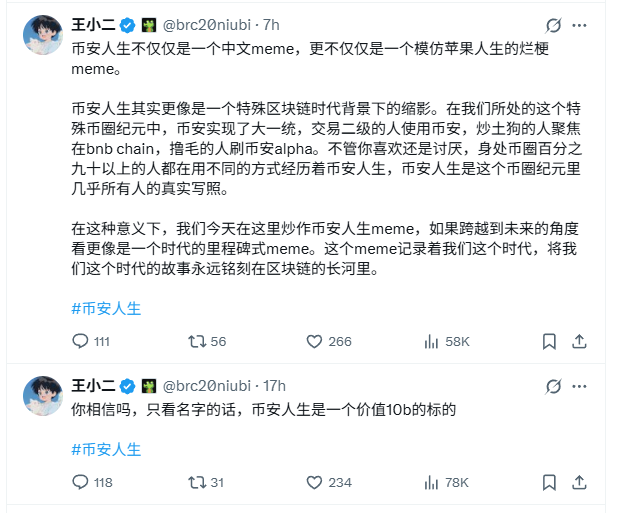View analytics showing 78K views
Image resolution: width=618 pixels, height=513 pixels.
click(x=432, y=482)
